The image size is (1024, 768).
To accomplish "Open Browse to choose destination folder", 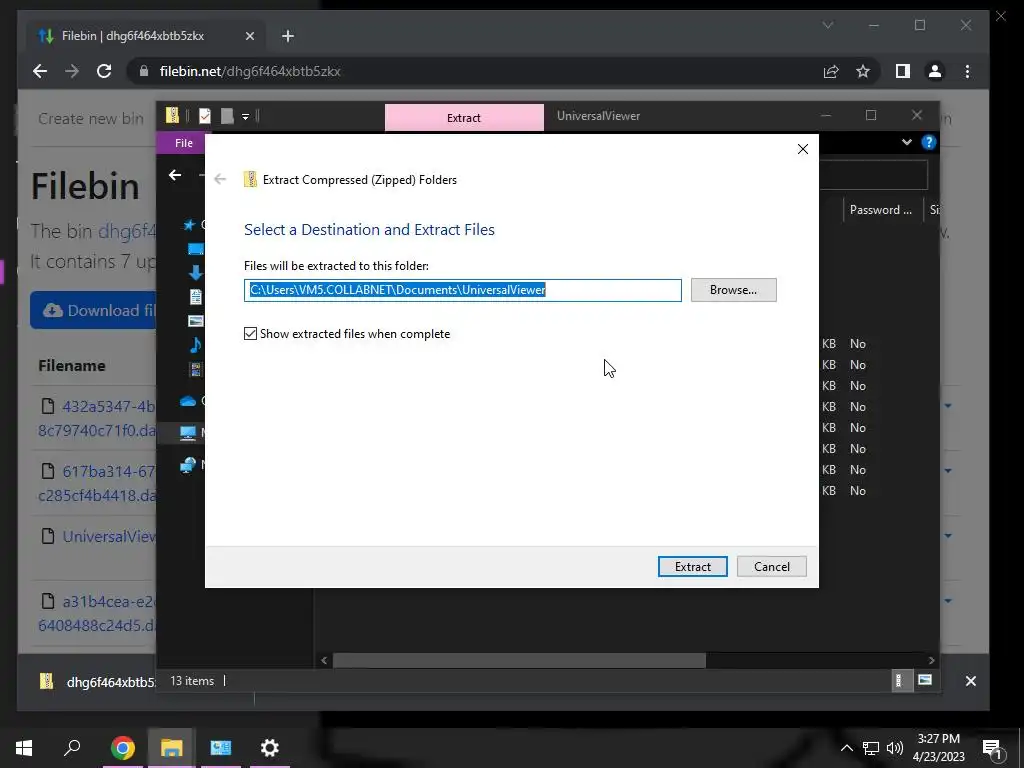I will [733, 290].
